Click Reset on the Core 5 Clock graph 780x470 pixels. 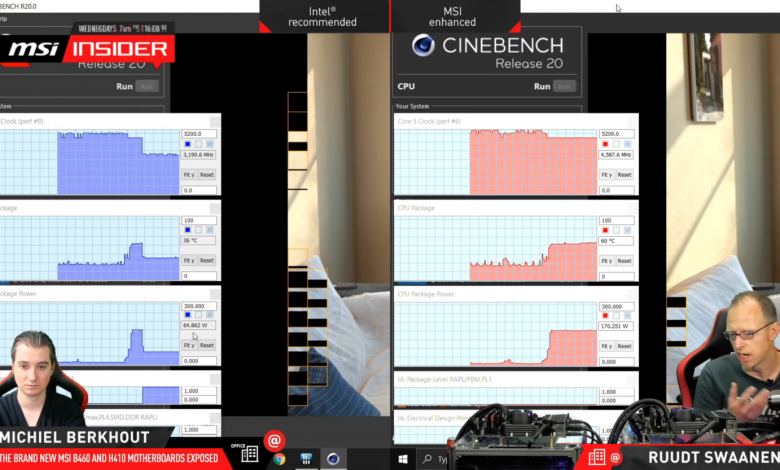point(625,175)
